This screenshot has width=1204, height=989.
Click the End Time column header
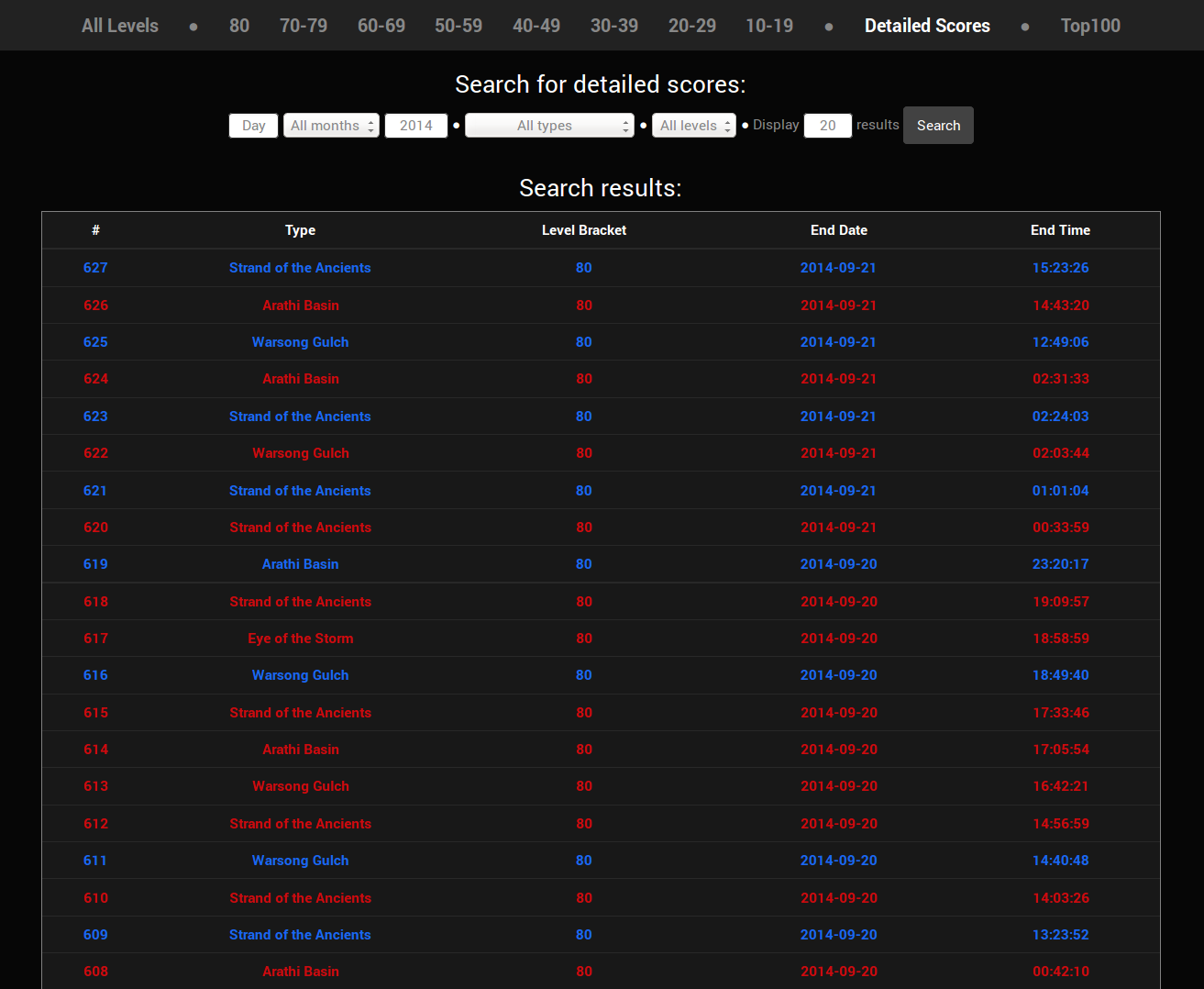tap(1060, 230)
